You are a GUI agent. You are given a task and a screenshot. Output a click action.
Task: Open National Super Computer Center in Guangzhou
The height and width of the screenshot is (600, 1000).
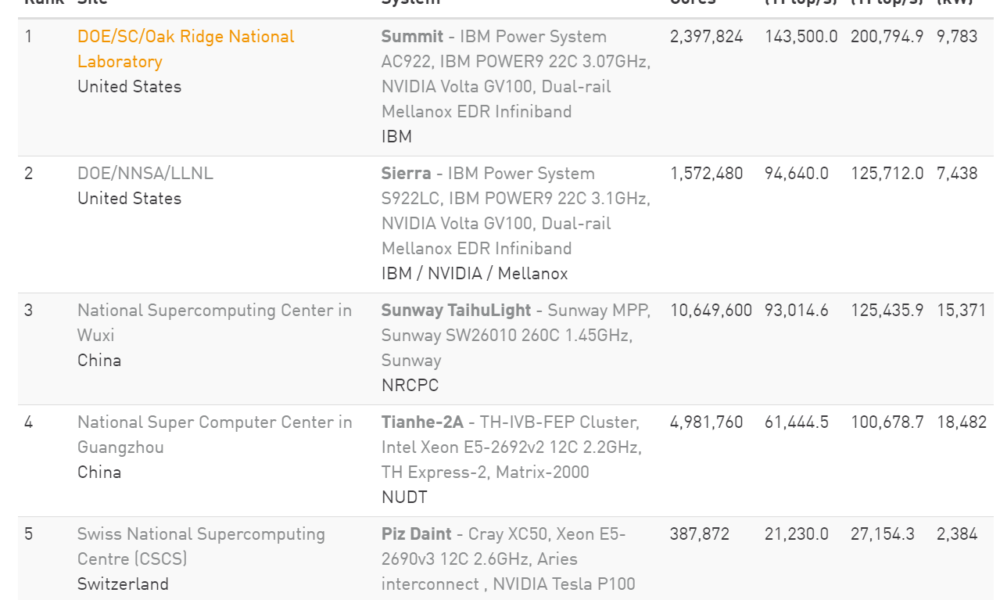coord(214,434)
